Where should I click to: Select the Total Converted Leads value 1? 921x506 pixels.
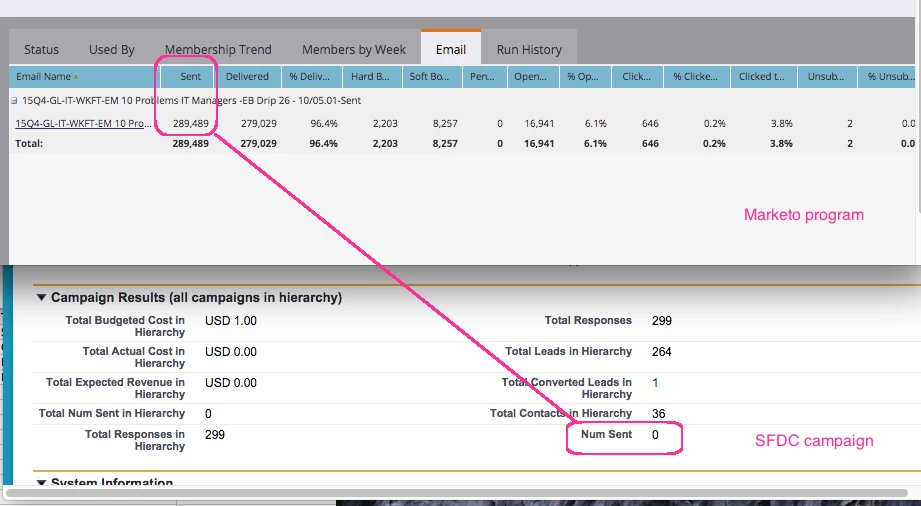655,383
